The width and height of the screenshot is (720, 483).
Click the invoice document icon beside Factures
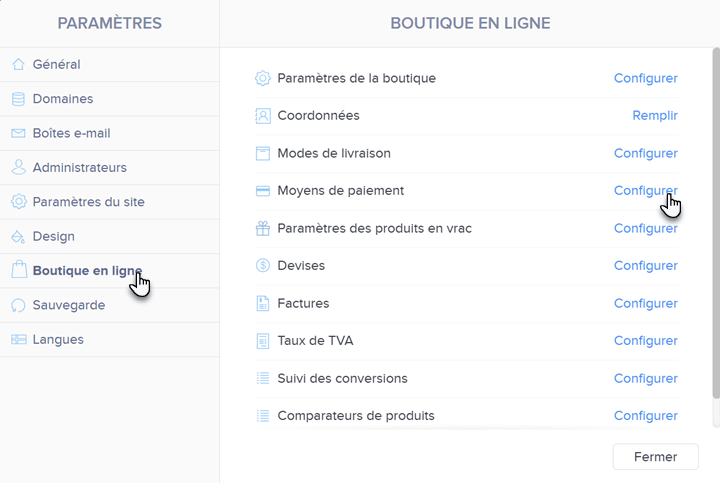(x=263, y=303)
